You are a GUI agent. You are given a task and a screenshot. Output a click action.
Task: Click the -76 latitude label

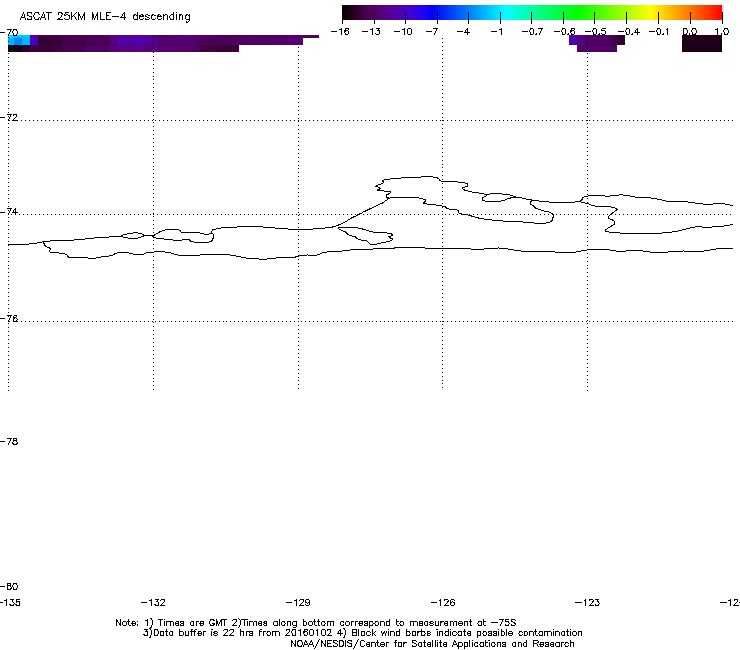coord(9,319)
